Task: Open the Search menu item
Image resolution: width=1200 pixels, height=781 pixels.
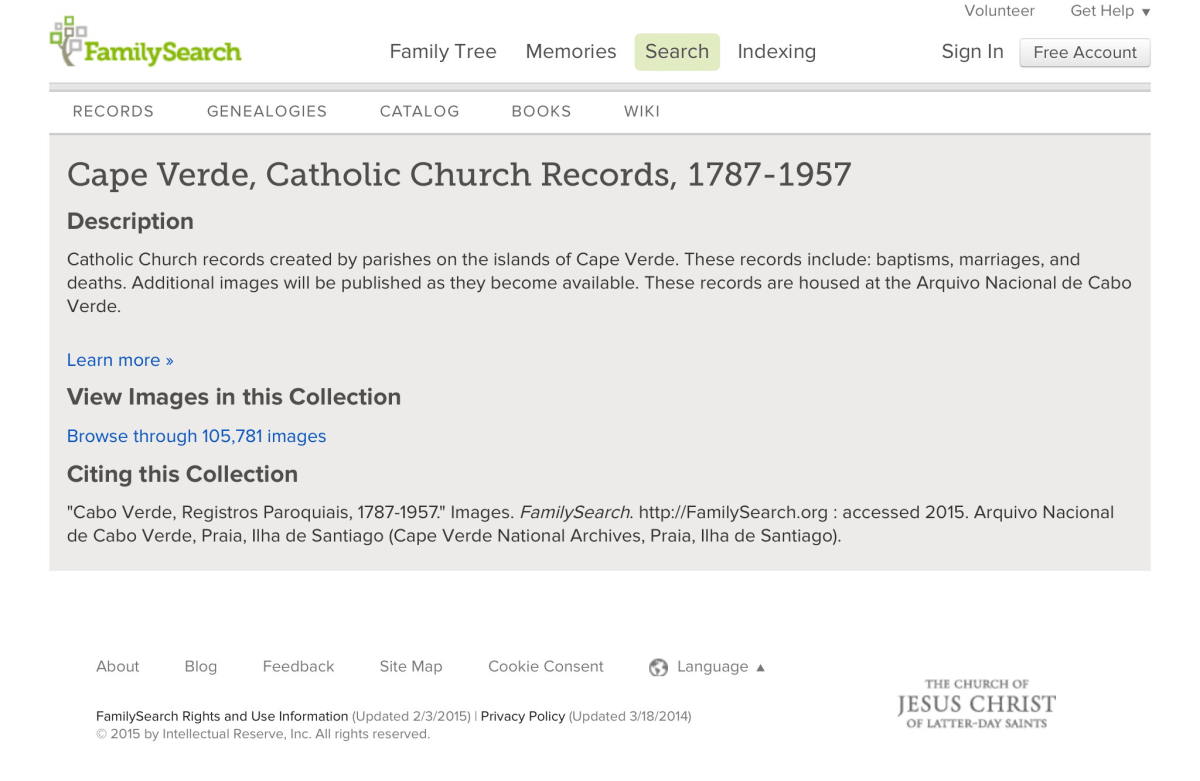Action: click(x=676, y=51)
